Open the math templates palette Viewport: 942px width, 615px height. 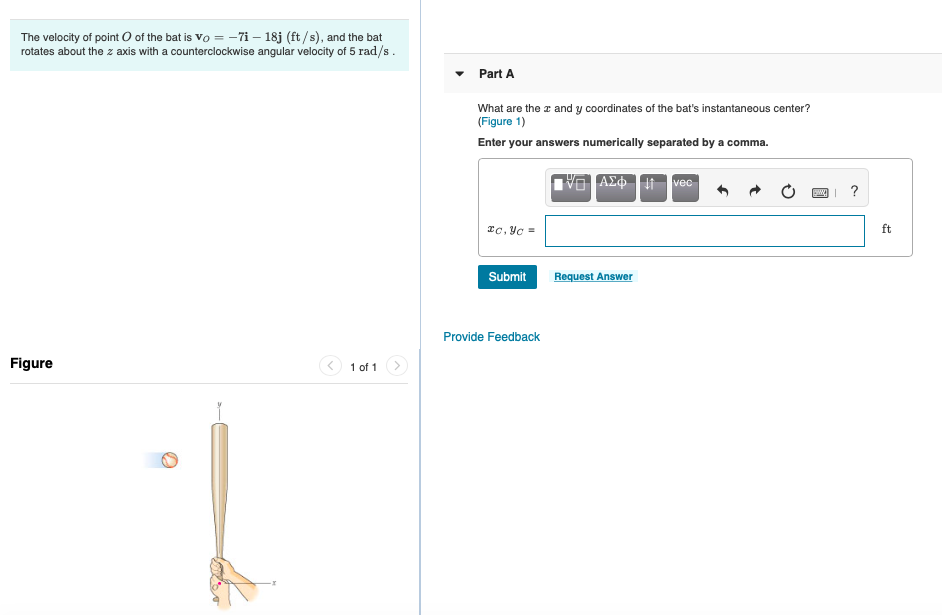[568, 187]
